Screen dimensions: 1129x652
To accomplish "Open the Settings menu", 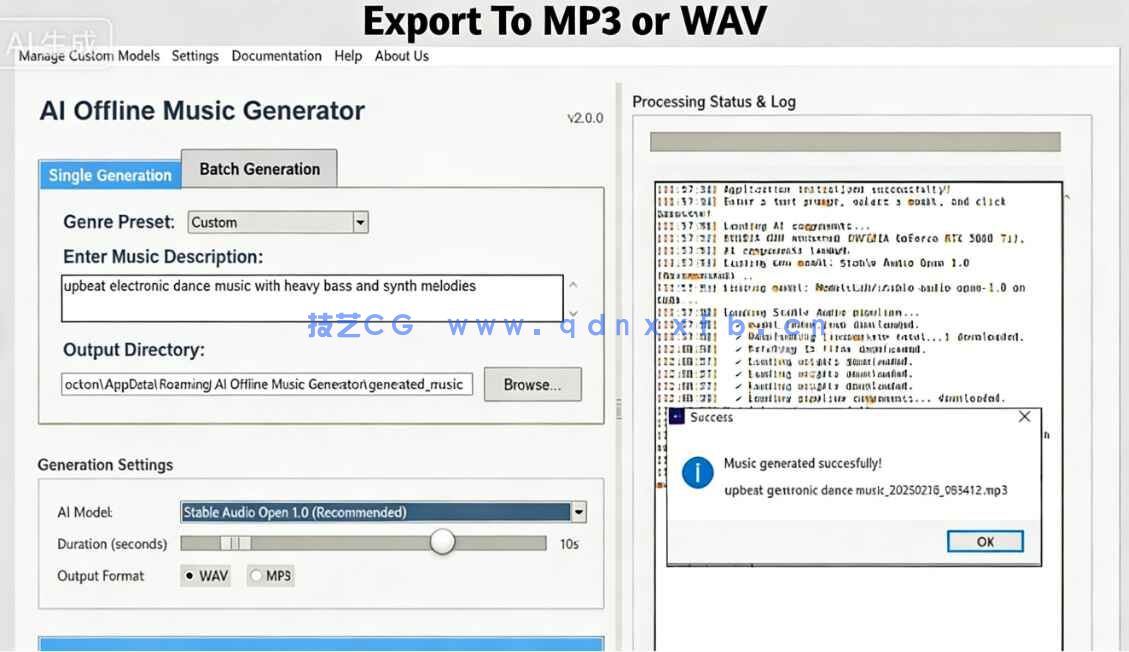I will 195,56.
